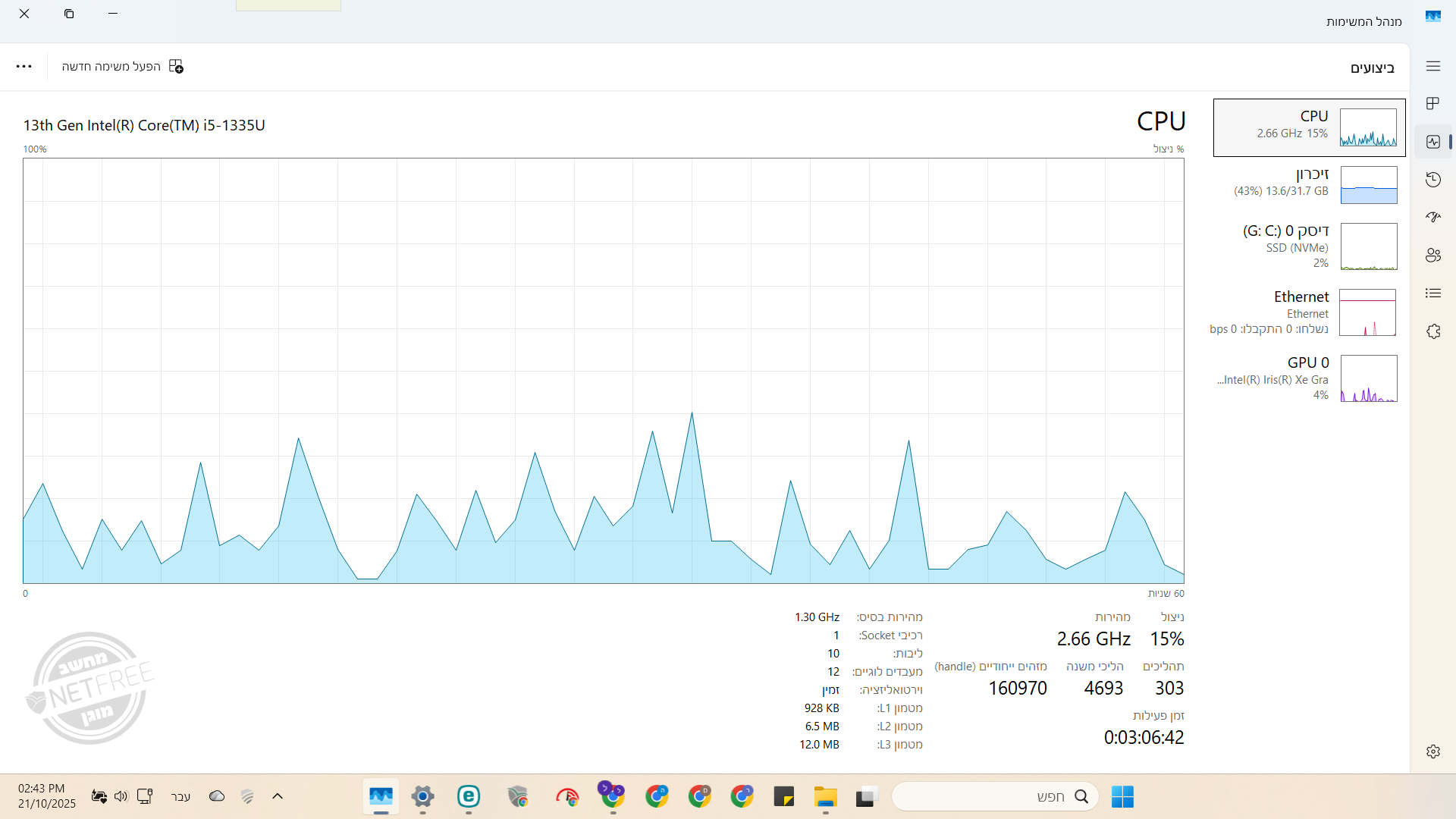Open the volume icon in system tray

pos(121,796)
